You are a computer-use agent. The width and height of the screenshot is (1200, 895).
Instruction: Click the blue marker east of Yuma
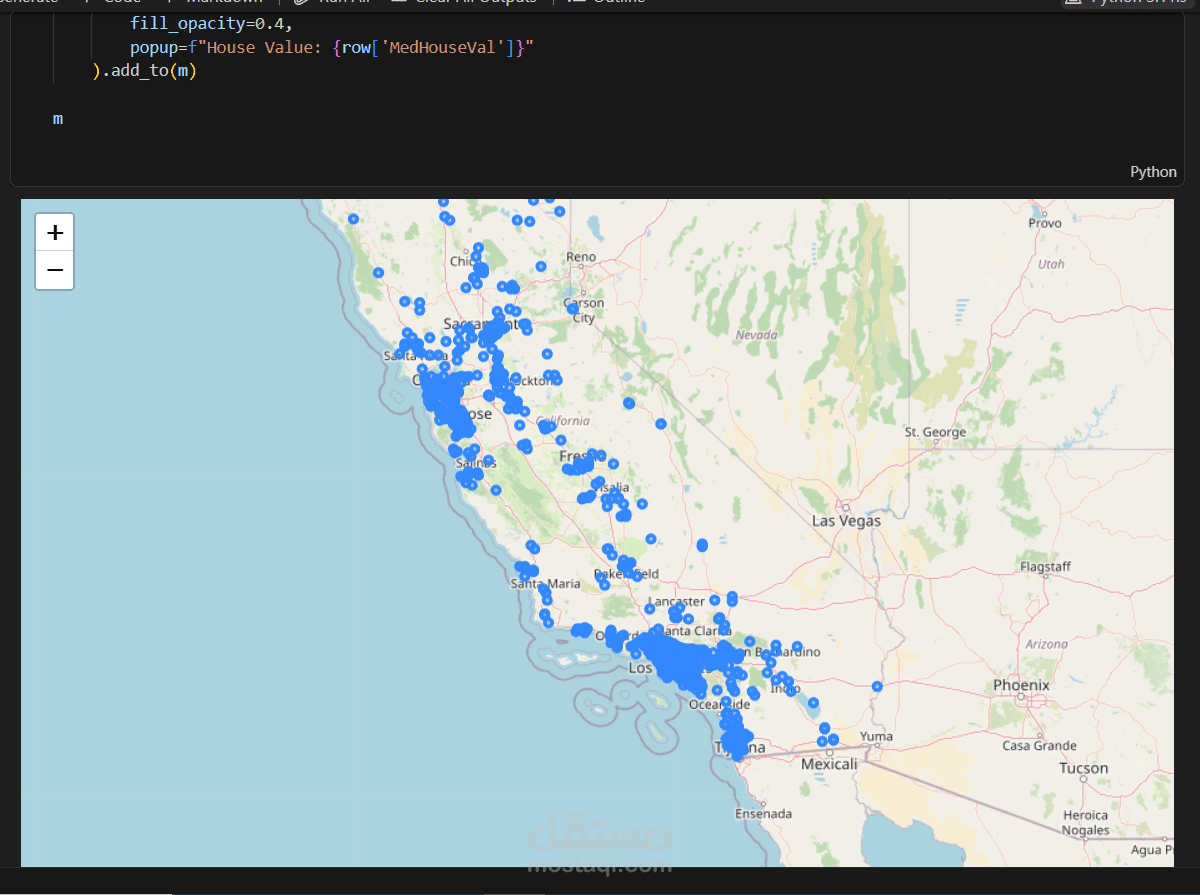click(877, 686)
